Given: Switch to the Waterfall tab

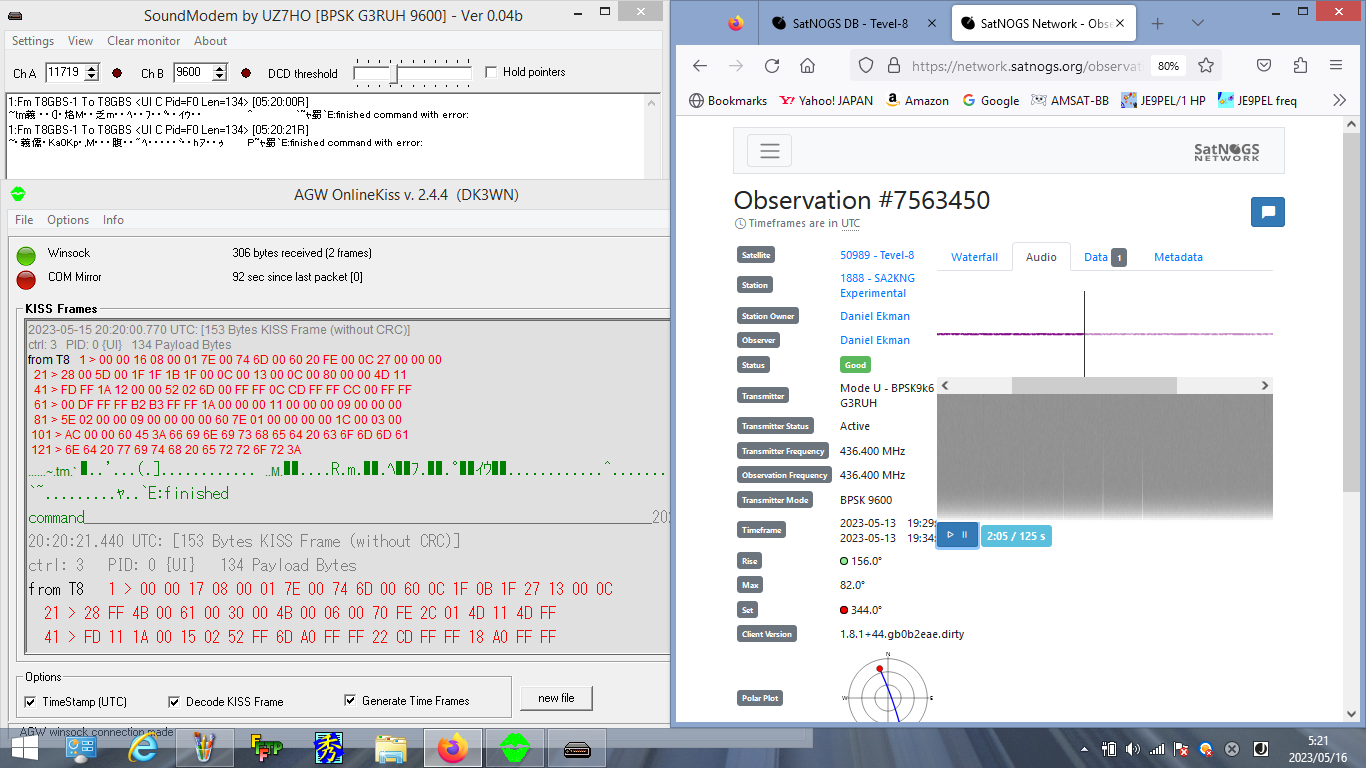Looking at the screenshot, I should [975, 257].
